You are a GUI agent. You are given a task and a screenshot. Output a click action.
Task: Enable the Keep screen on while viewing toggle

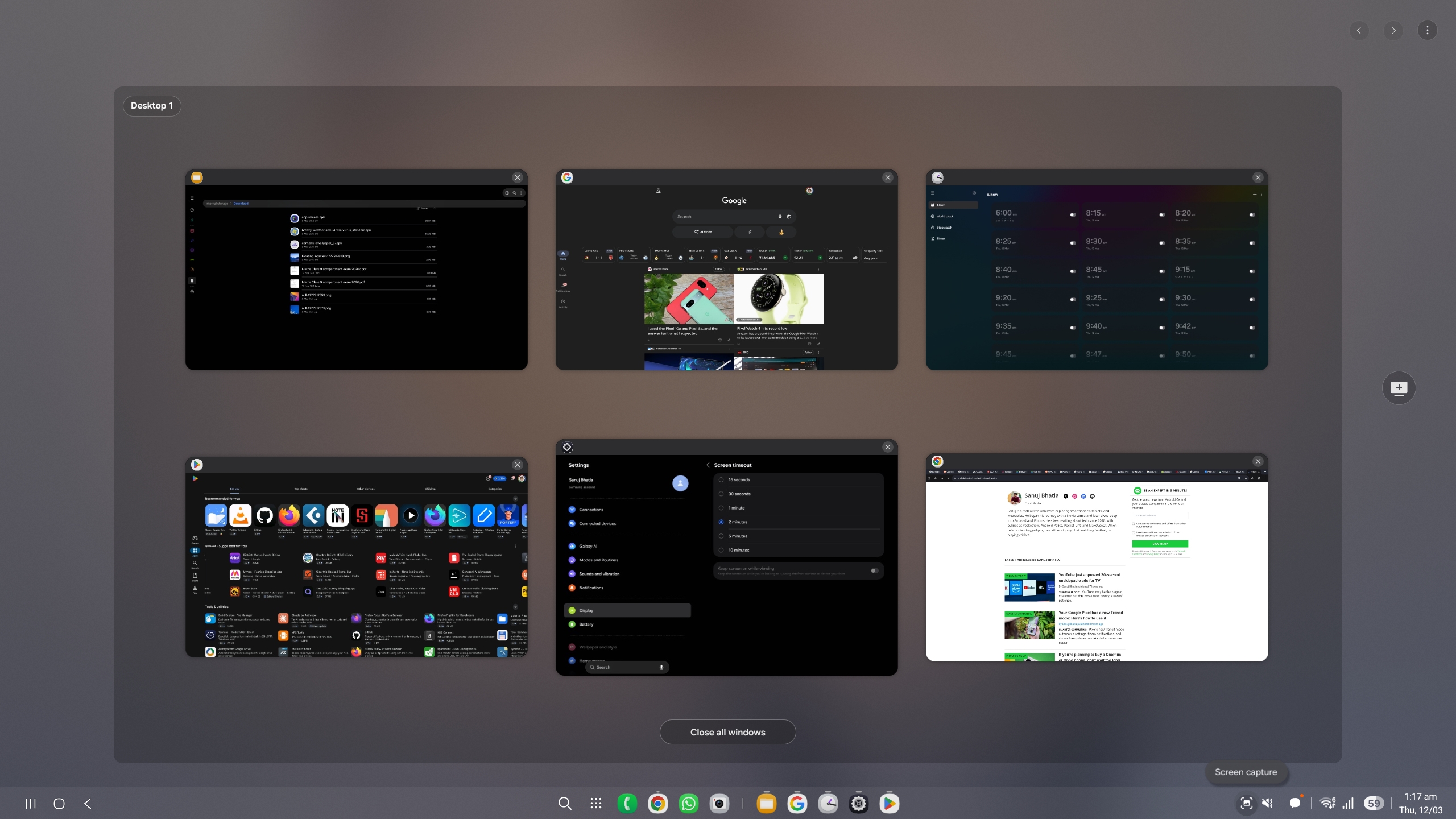click(x=874, y=570)
